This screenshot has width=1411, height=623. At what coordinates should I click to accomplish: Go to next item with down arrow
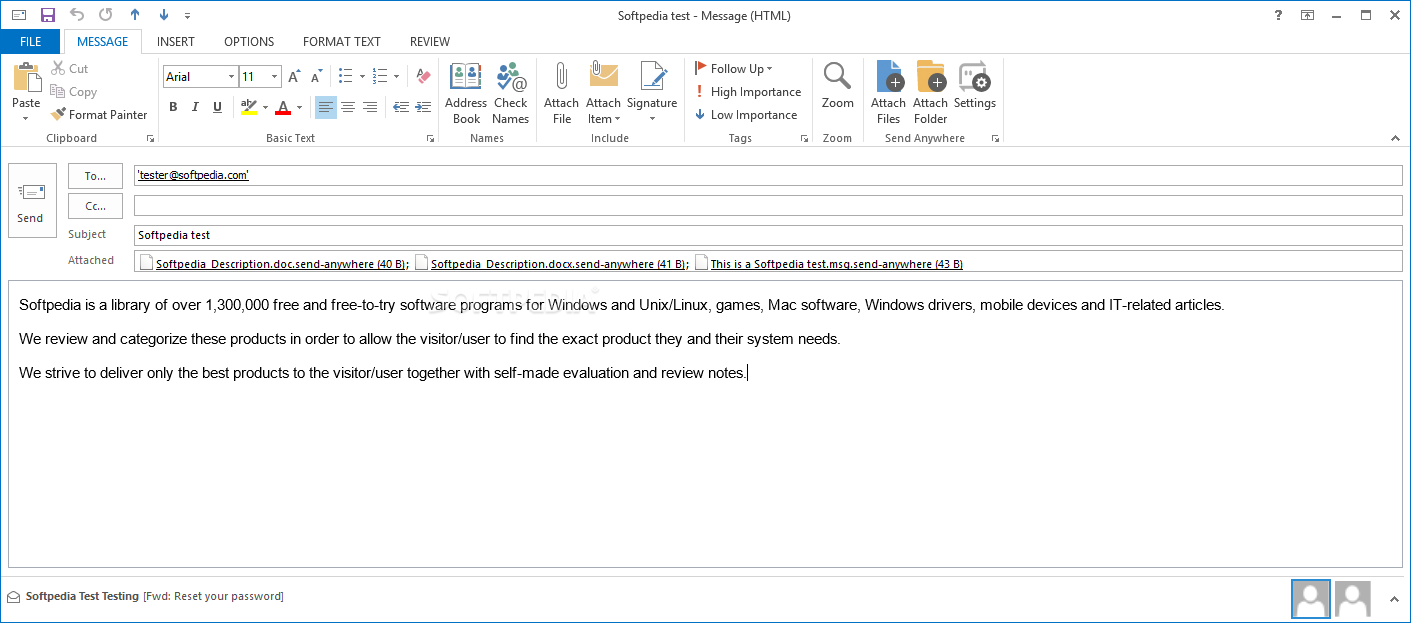coord(164,15)
